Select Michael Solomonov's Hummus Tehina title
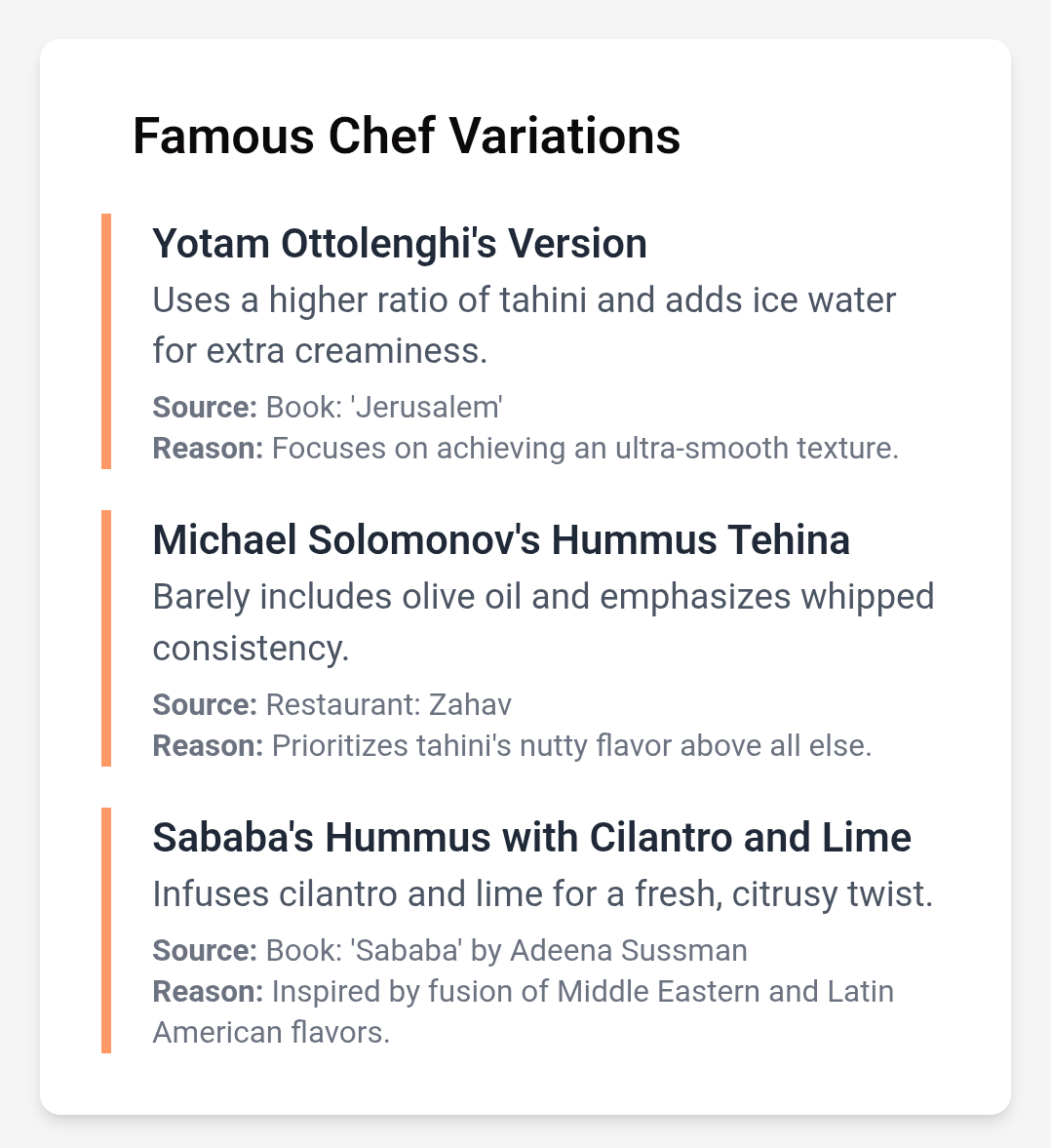 tap(501, 540)
